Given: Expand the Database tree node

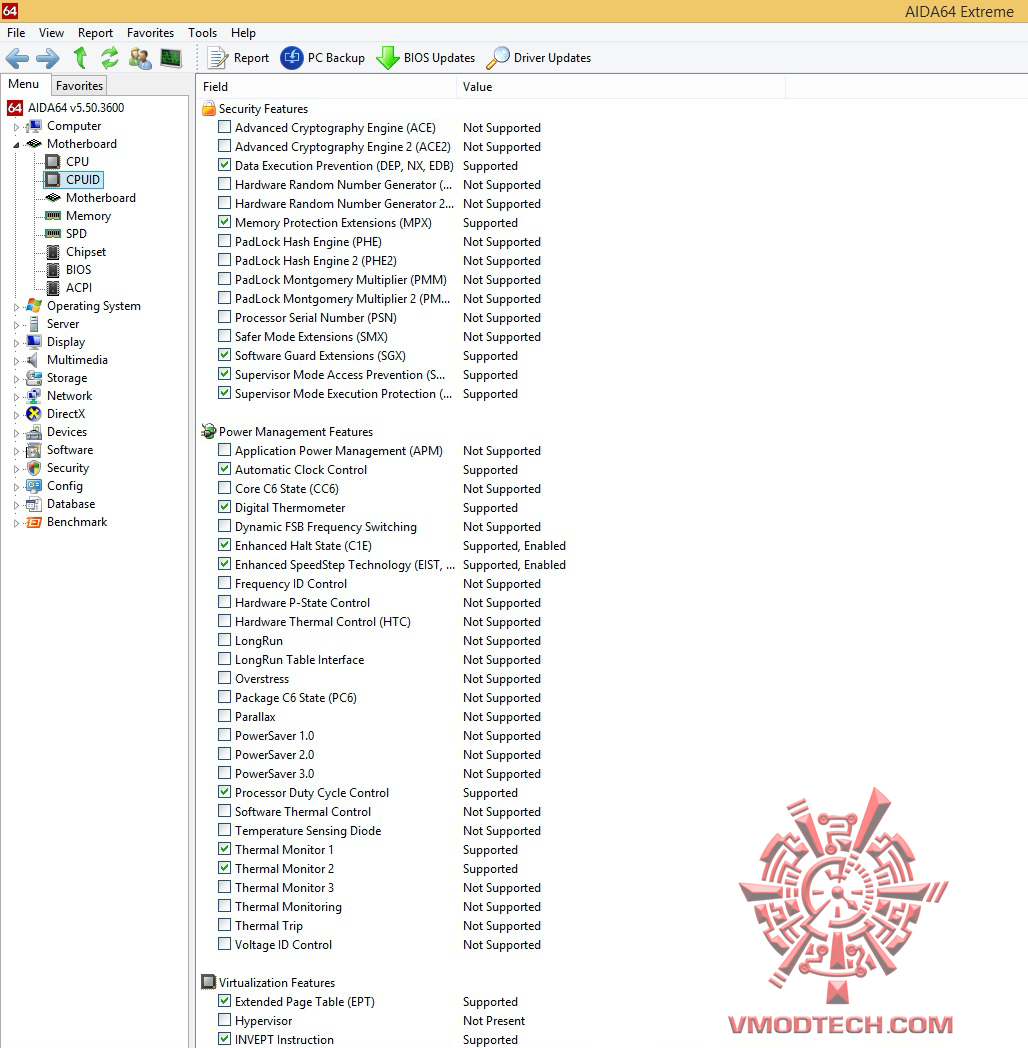Looking at the screenshot, I should point(16,505).
